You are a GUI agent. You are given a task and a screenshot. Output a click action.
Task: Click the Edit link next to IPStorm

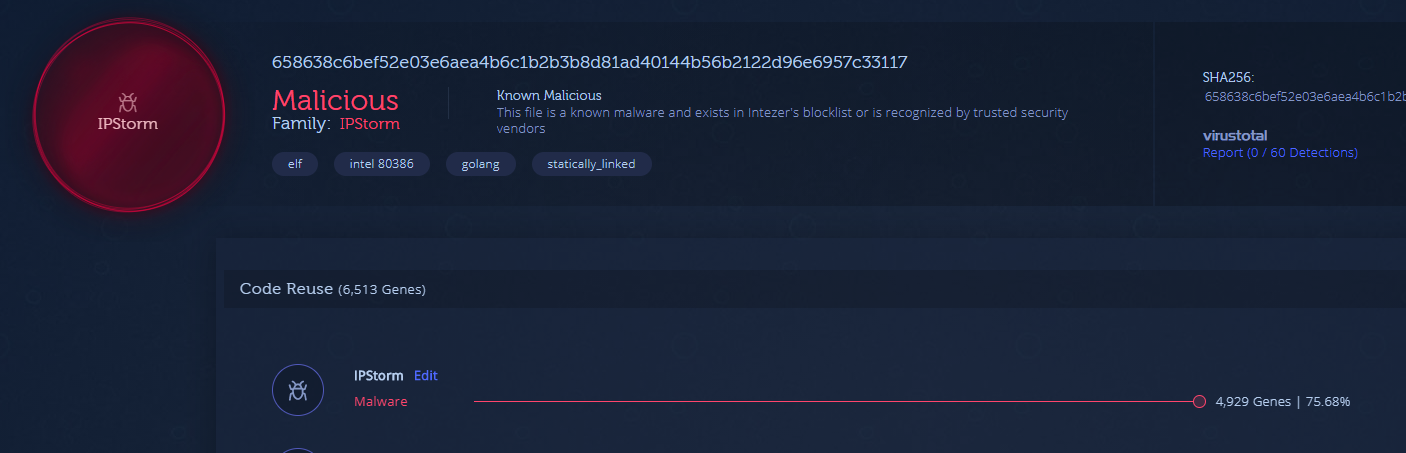426,376
